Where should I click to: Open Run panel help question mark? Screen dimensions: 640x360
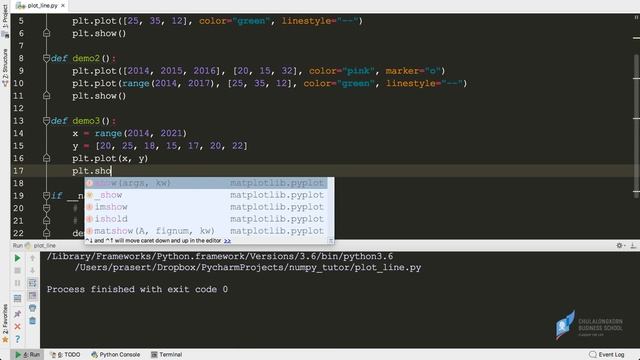17,339
